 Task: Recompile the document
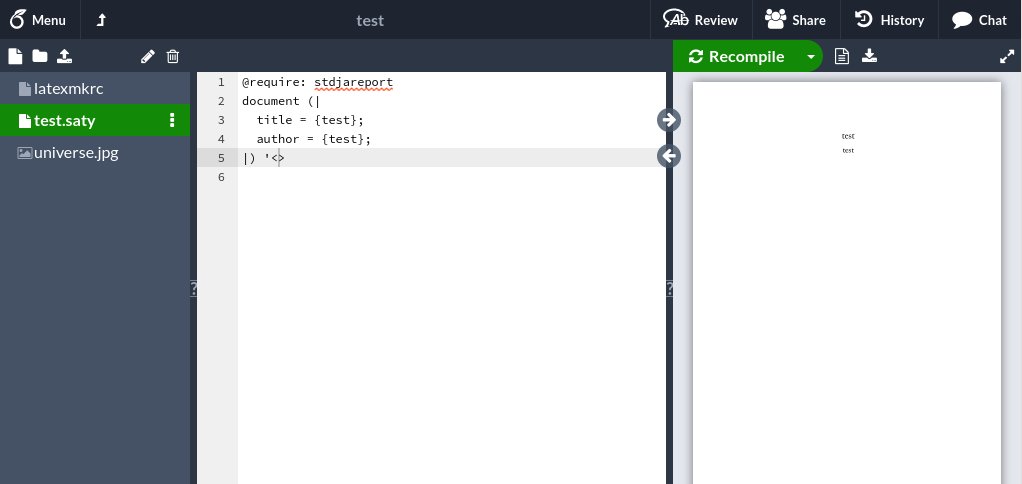(737, 57)
